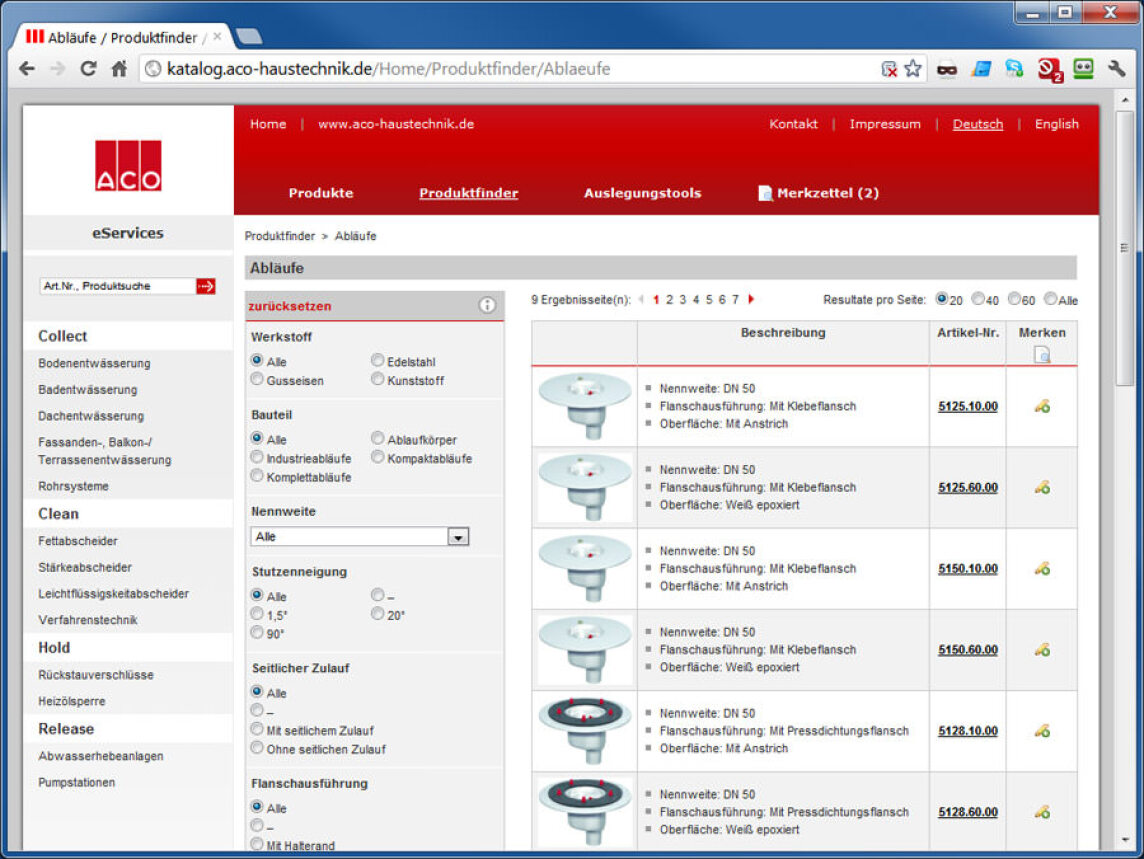Image resolution: width=1144 pixels, height=859 pixels.
Task: Click the green robot face extension icon
Action: [1083, 69]
